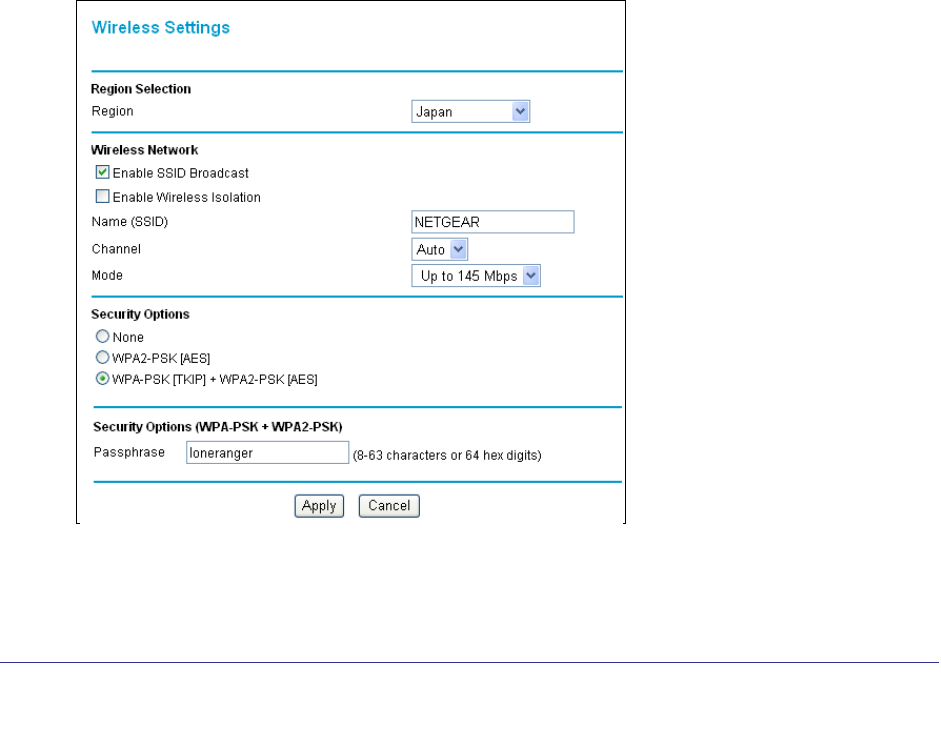This screenshot has height=730, width=941.
Task: Click the Wireless Settings page title
Action: [161, 28]
